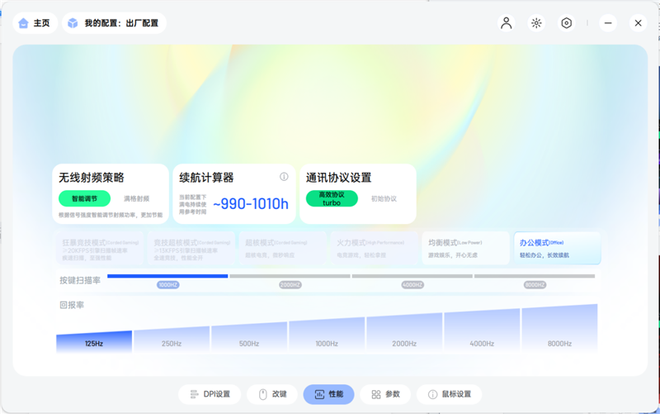Open settings via the hexagon gear icon
The image size is (660, 414).
click(x=566, y=23)
